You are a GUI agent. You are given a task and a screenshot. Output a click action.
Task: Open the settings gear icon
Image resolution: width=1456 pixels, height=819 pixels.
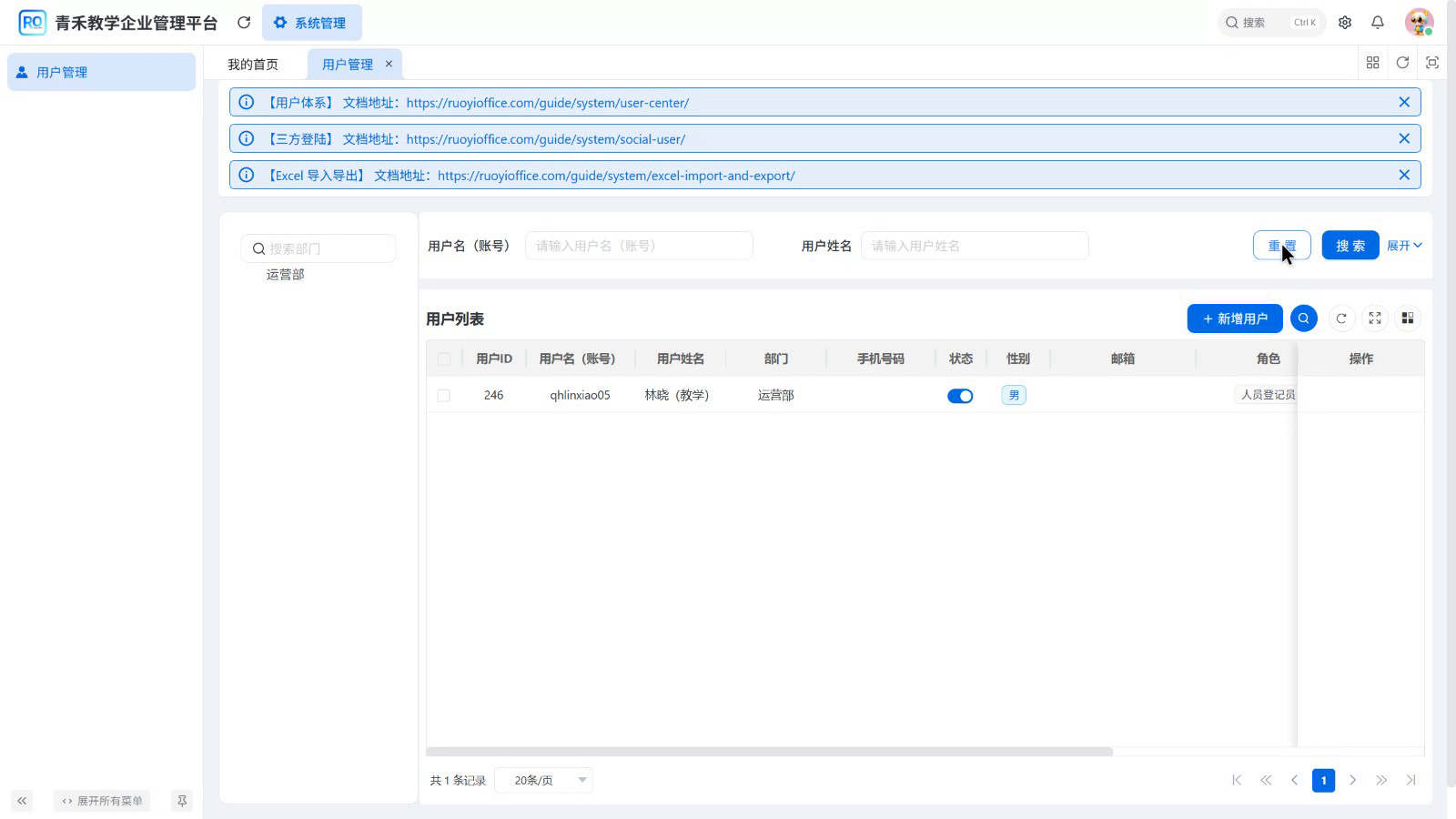[1345, 23]
